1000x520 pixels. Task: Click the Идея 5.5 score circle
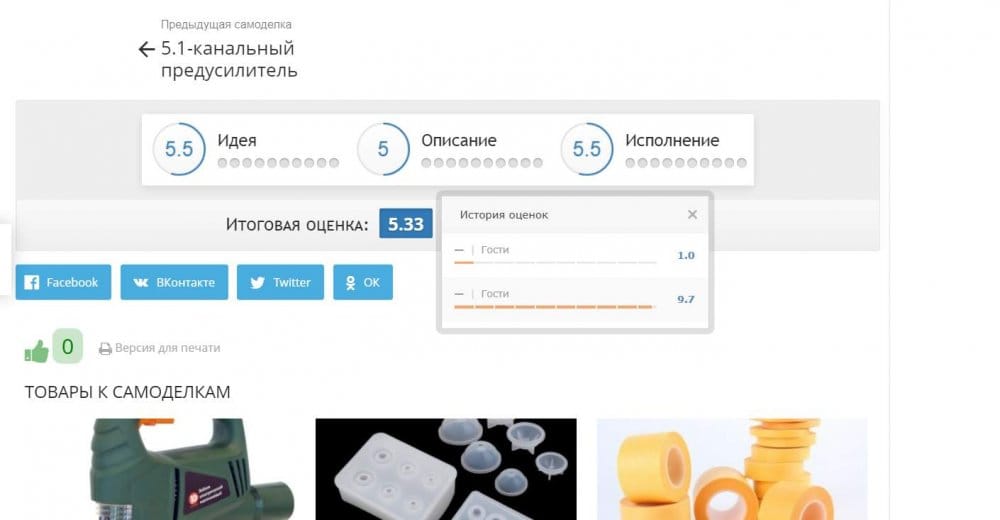pos(179,149)
